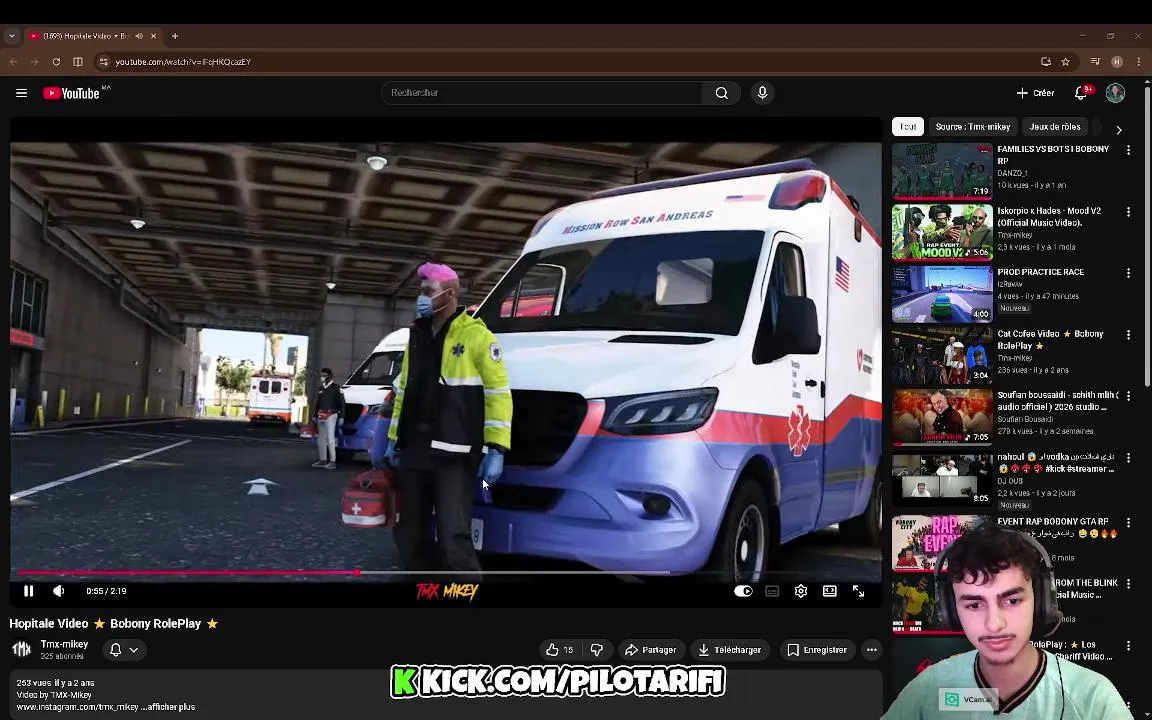1152x720 pixels.
Task: Open options for EVENT RAP BOBONY video
Action: coord(1128,522)
